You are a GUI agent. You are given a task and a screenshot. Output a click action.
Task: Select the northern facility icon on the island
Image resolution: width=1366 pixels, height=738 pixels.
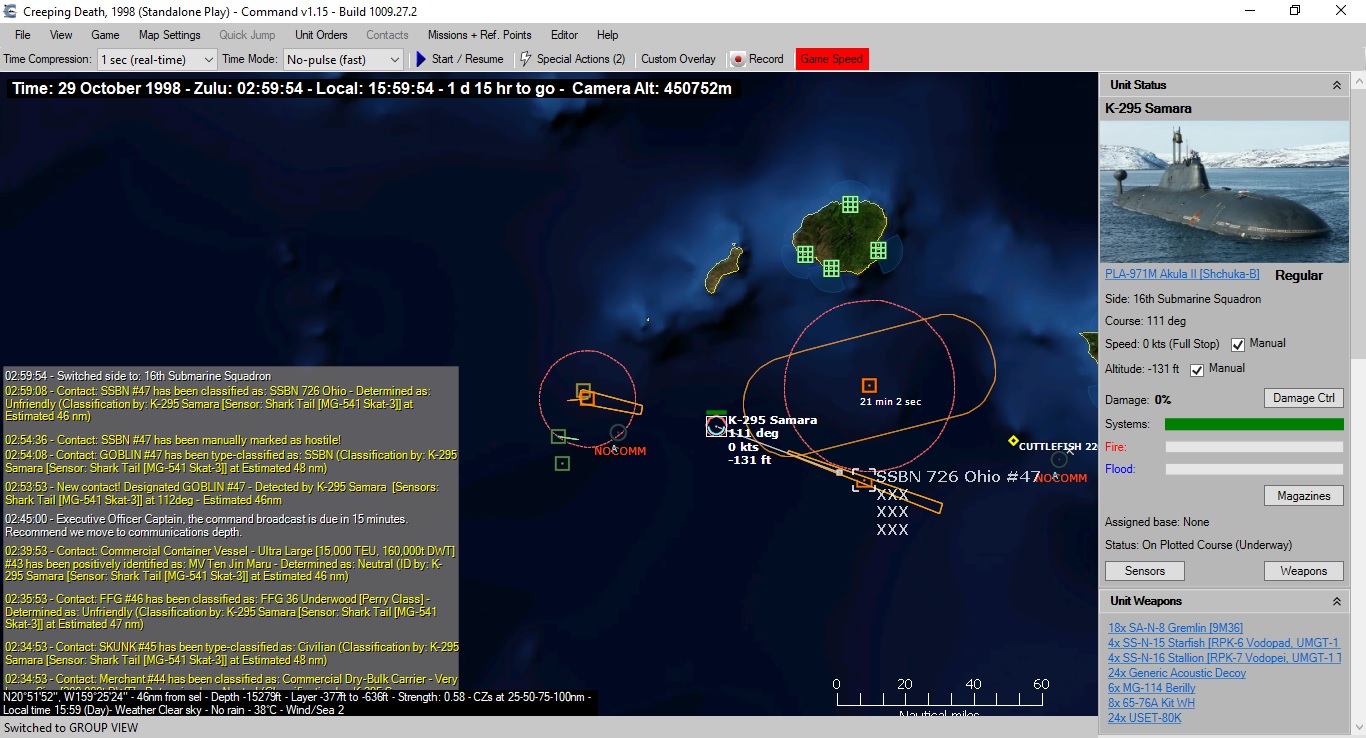point(850,204)
